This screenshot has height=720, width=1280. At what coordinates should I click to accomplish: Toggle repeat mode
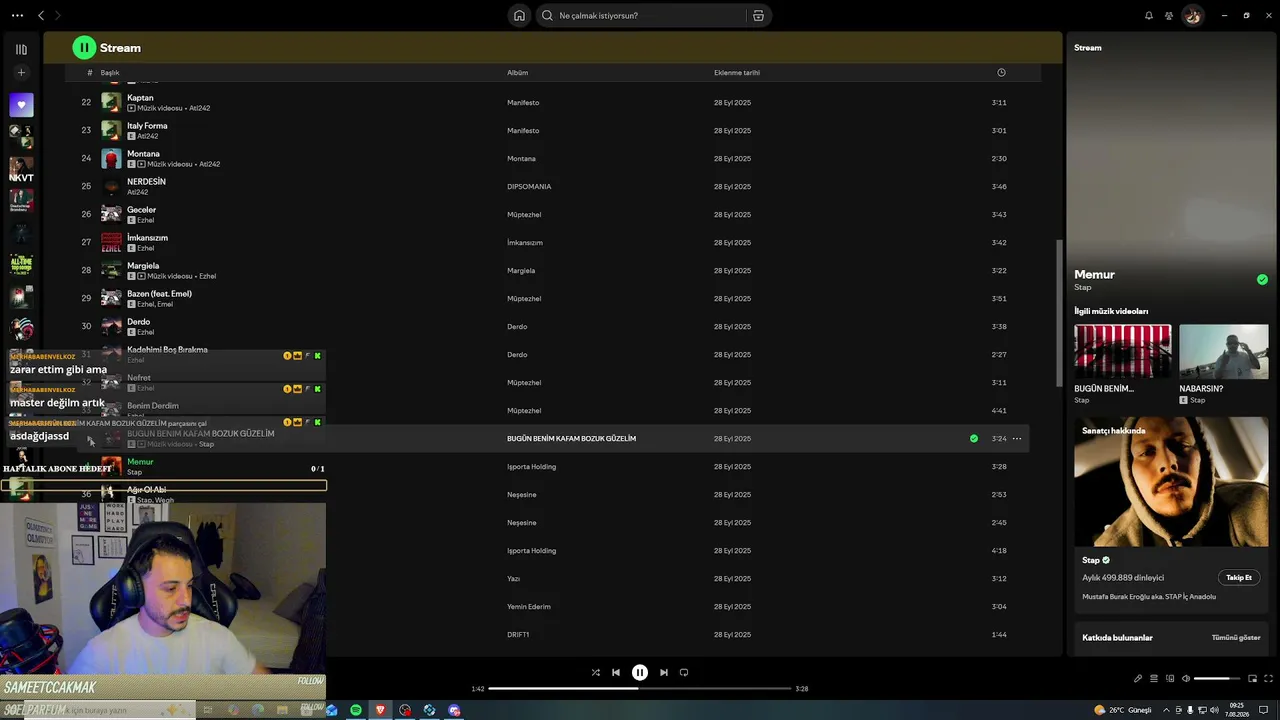click(x=684, y=672)
